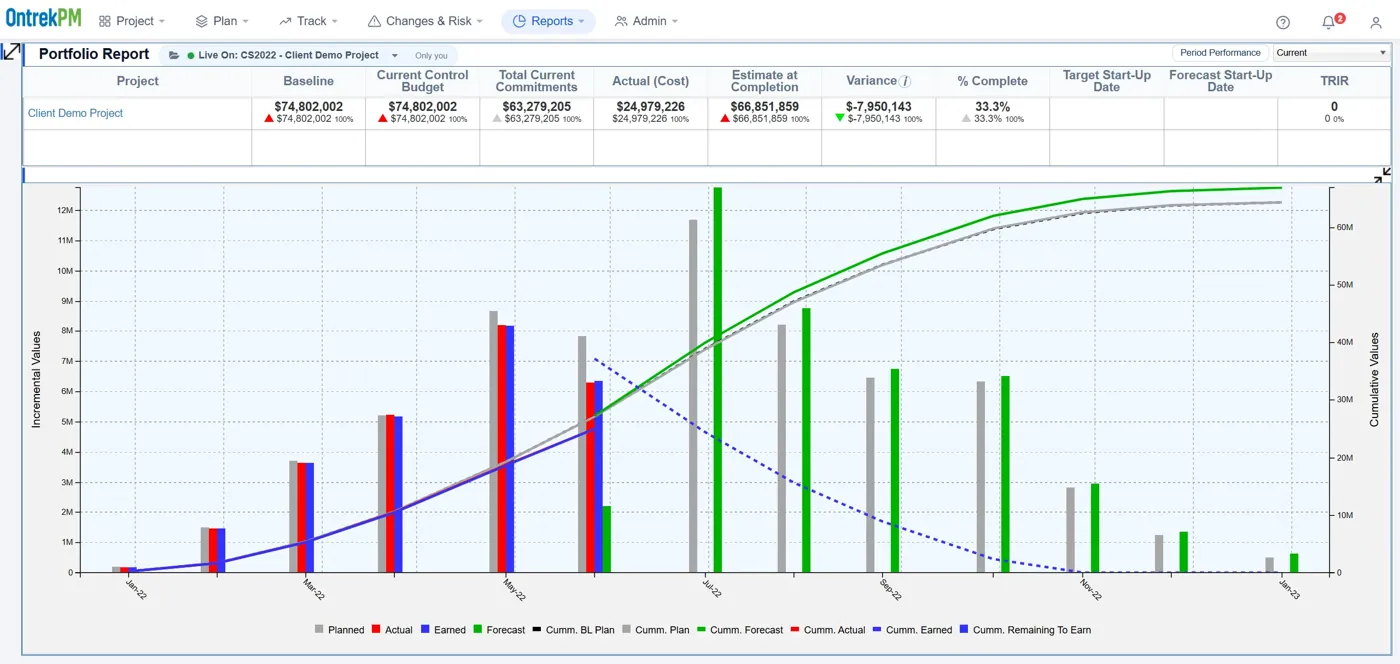This screenshot has height=664, width=1400.
Task: Click the TRIR column header
Action: [x=1334, y=81]
